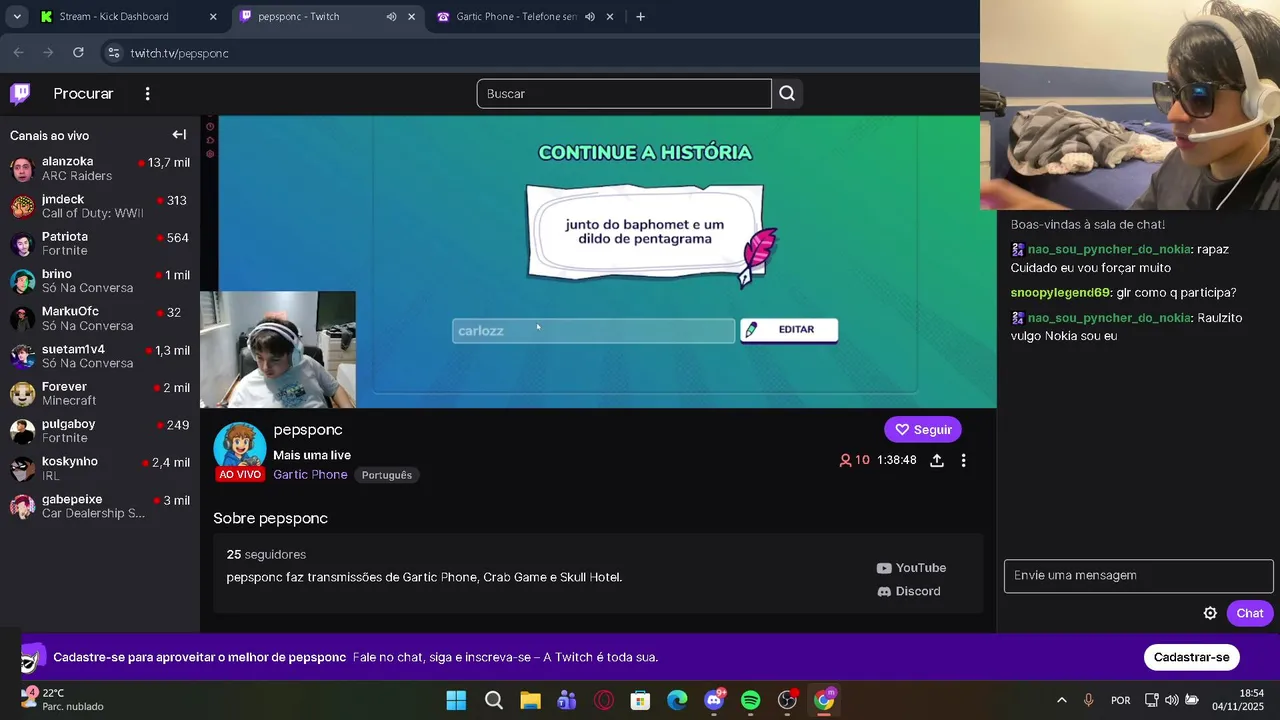Click the search magnifier button
Screen dimensions: 1280x720
(787, 94)
